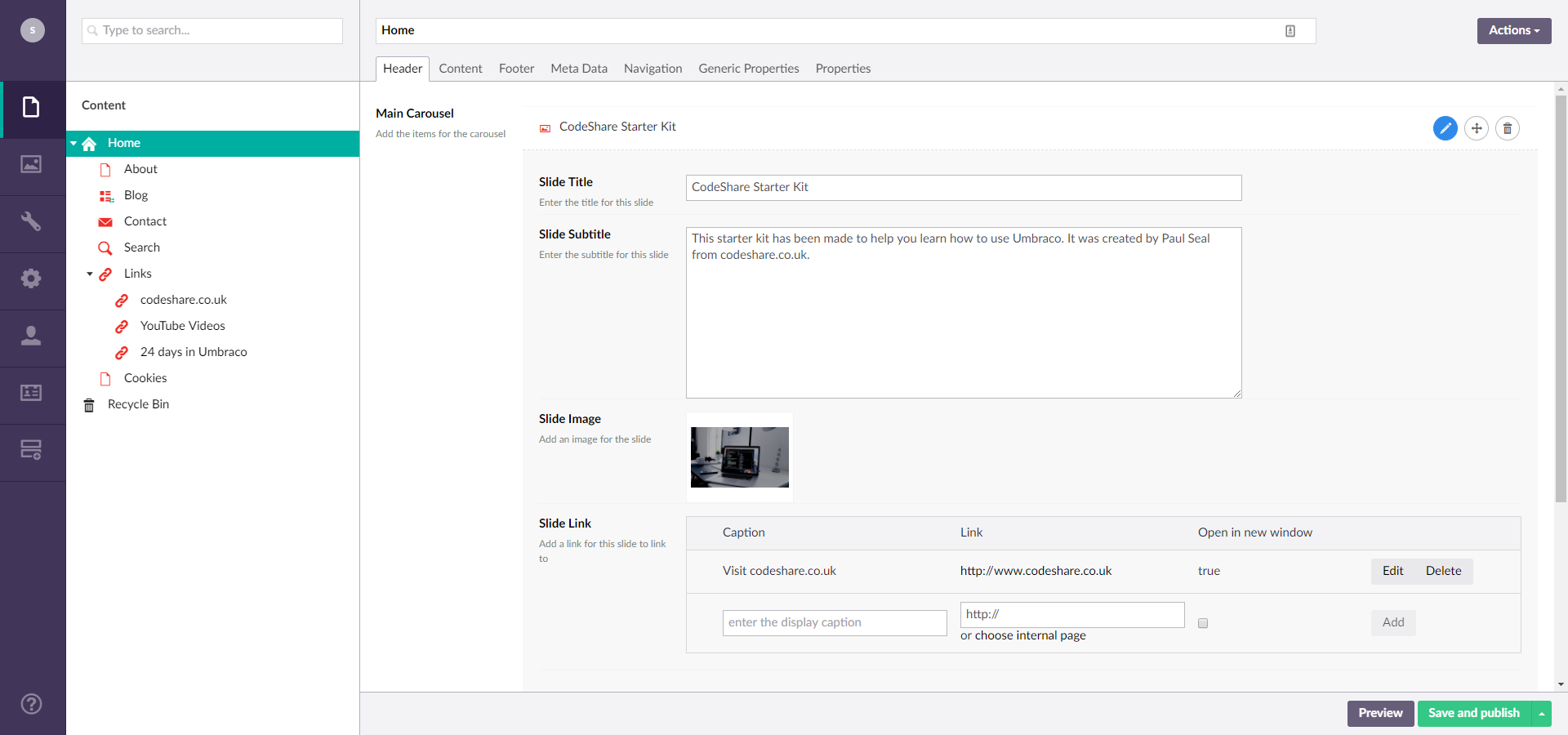Click the About page icon in tree

click(x=105, y=170)
